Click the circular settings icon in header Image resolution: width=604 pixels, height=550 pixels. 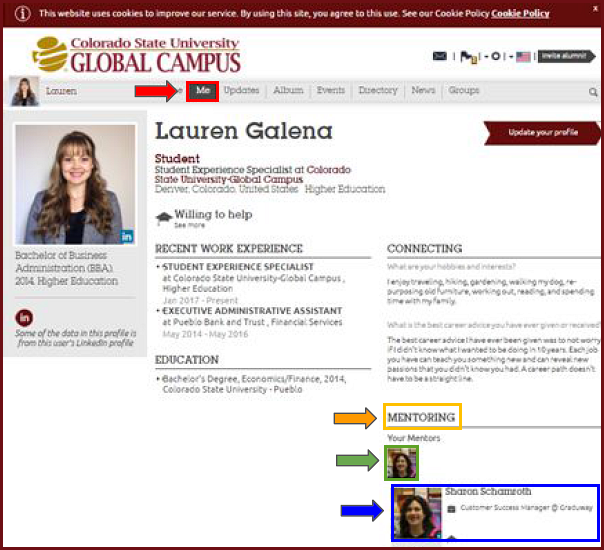coord(496,57)
